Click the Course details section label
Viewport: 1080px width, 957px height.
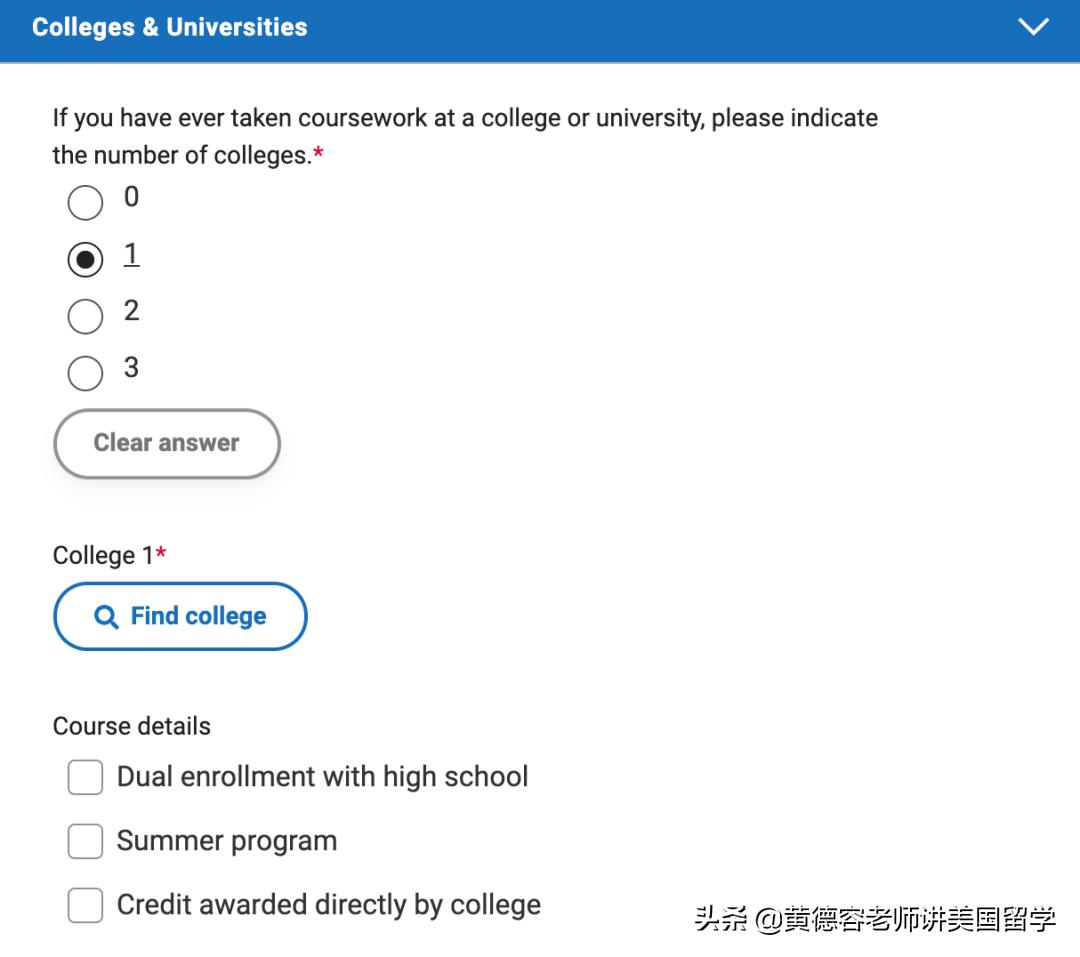131,726
